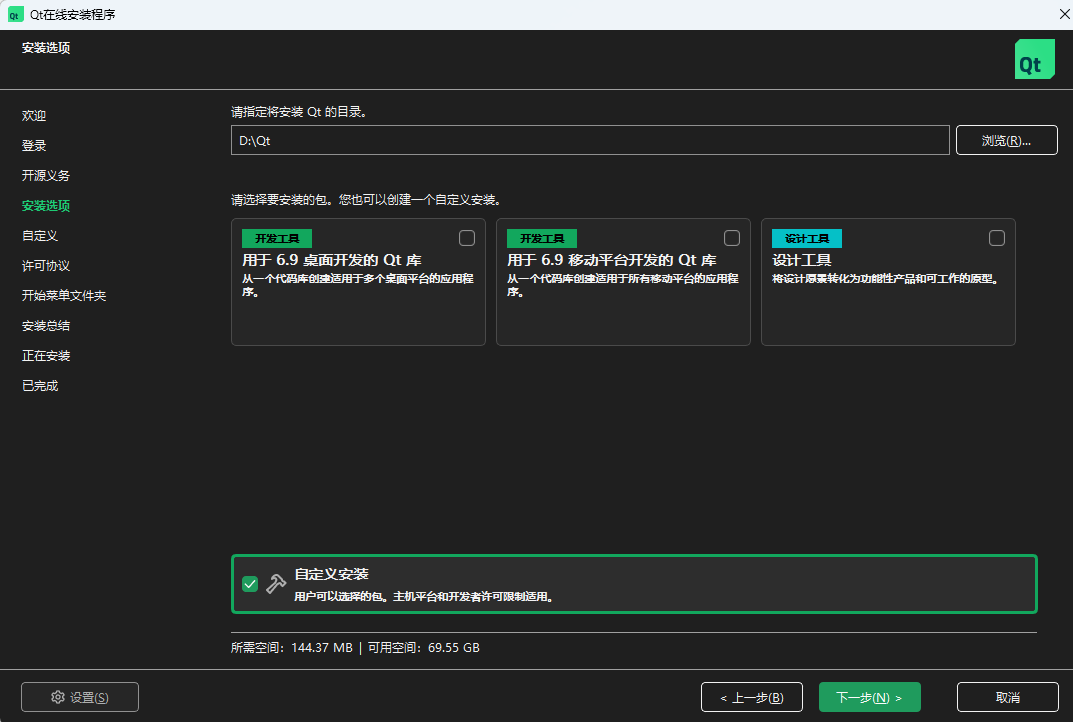Click the Qt logo in the header
1073x722 pixels.
point(1034,59)
